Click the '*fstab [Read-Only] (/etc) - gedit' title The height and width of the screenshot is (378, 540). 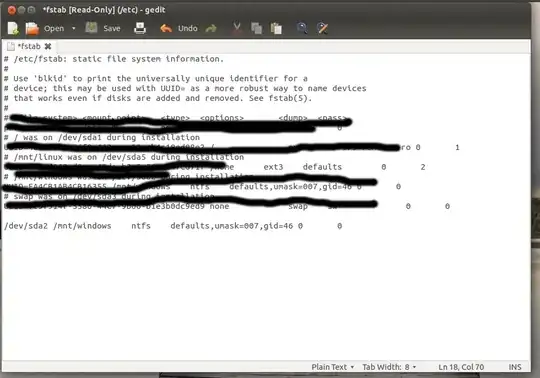click(104, 10)
